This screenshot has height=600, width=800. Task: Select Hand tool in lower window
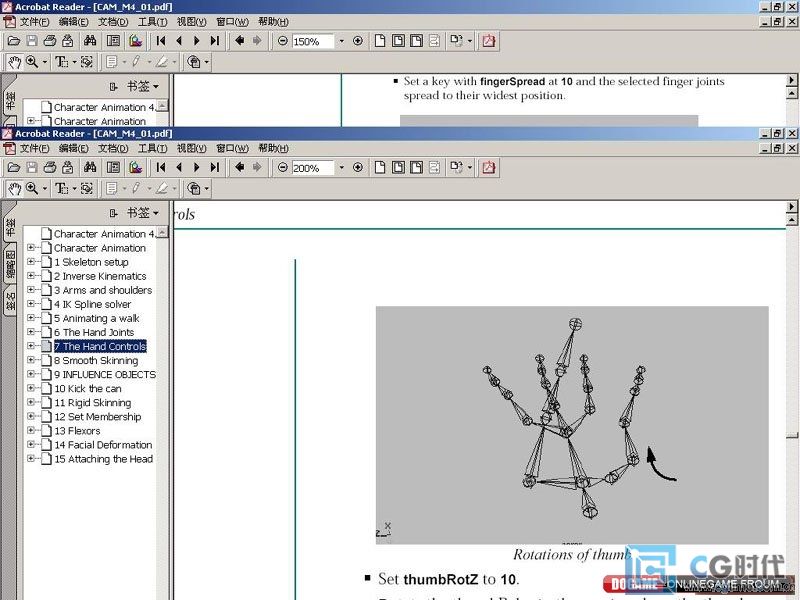[14, 189]
